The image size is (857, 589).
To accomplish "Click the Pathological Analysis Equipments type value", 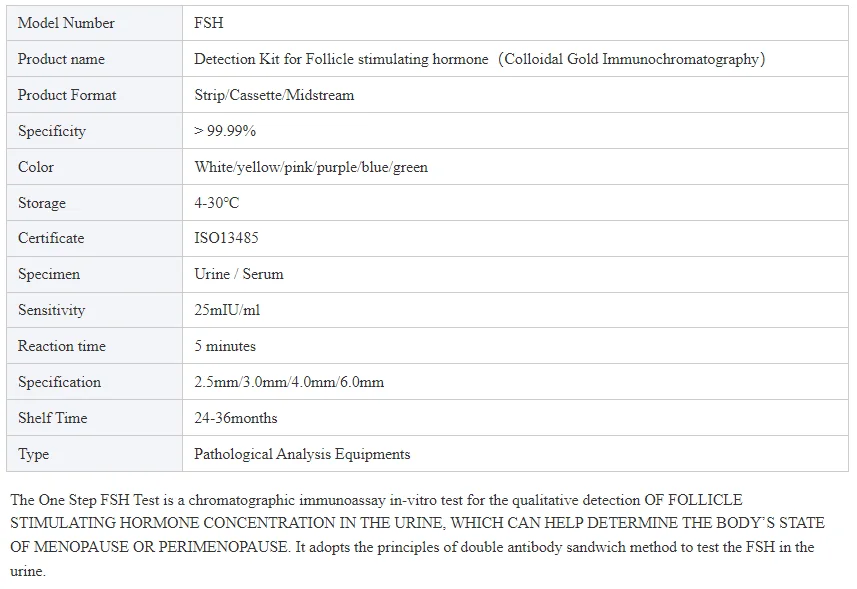I will (302, 454).
